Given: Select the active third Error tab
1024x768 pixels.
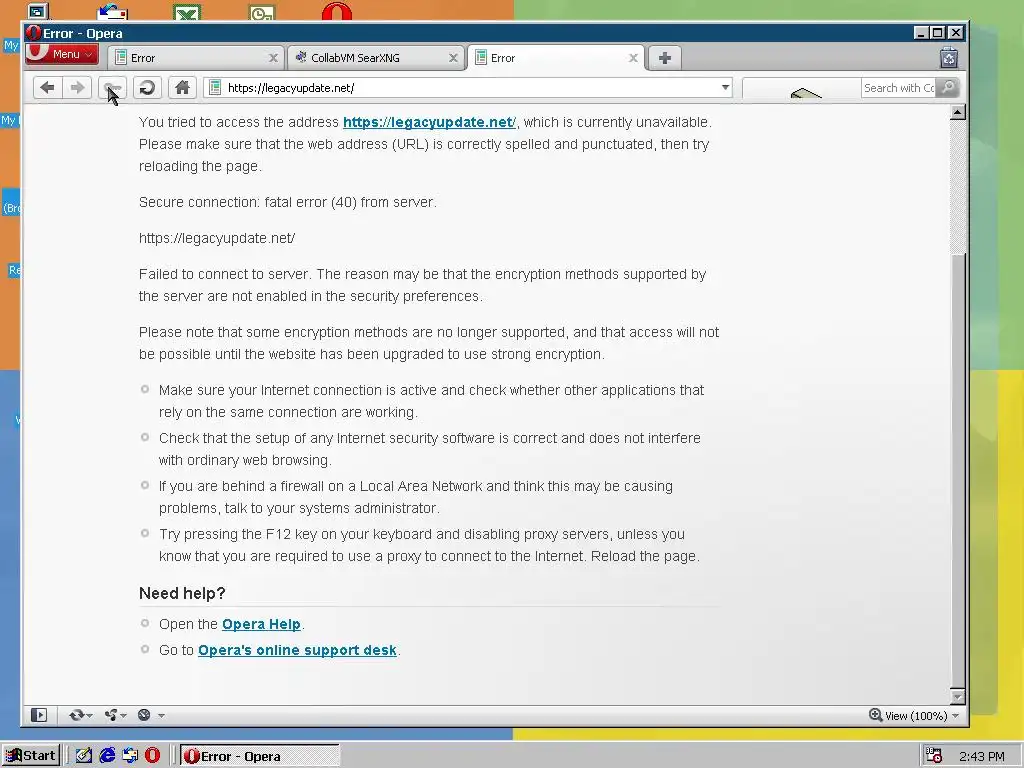Looking at the screenshot, I should 555,58.
